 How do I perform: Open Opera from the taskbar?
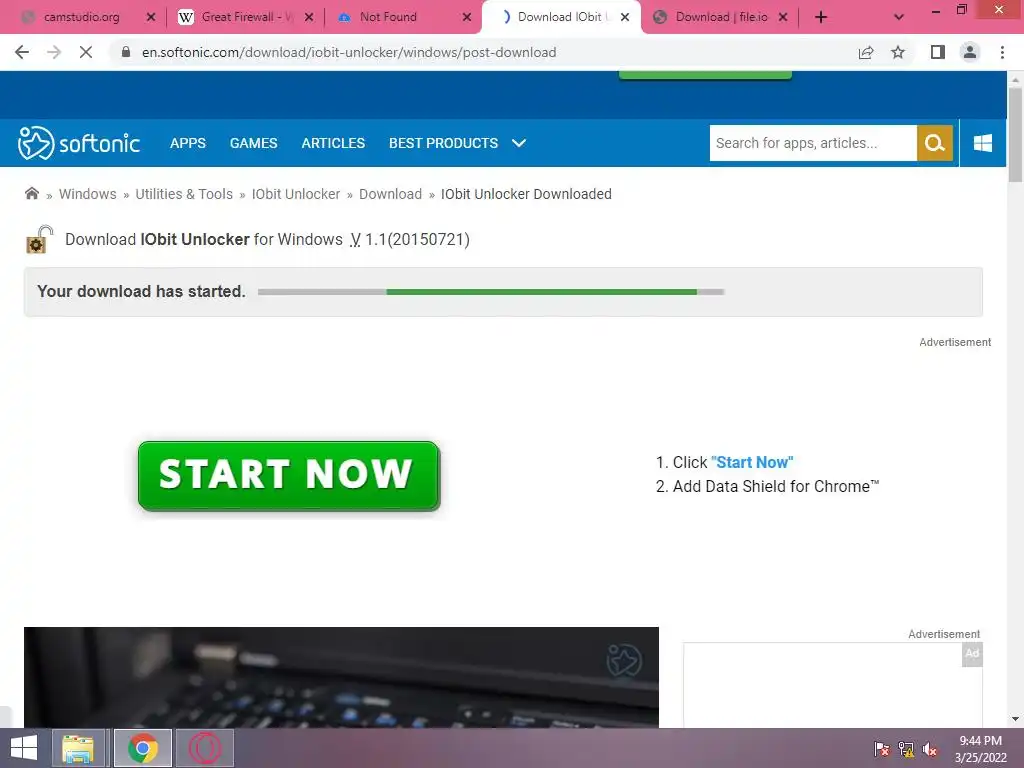coord(204,748)
